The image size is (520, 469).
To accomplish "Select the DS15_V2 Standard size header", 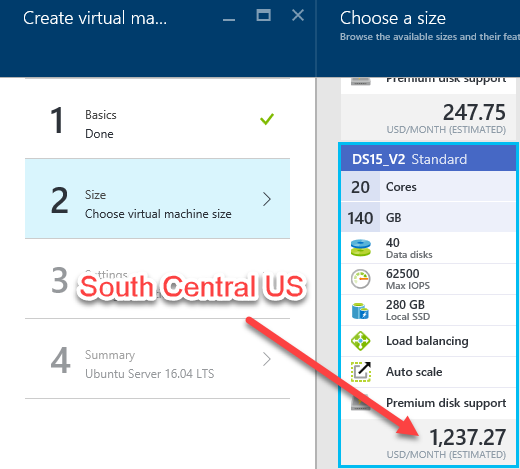I will (x=429, y=159).
